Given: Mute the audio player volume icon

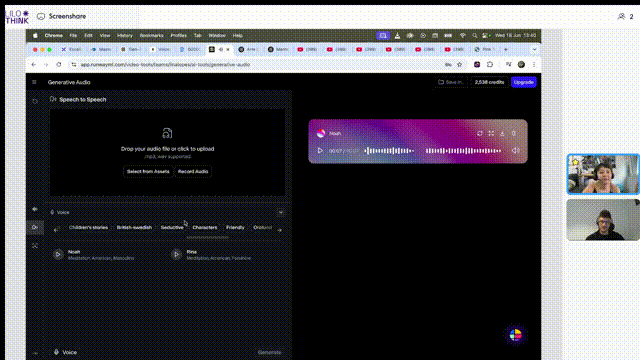Looking at the screenshot, I should 516,151.
